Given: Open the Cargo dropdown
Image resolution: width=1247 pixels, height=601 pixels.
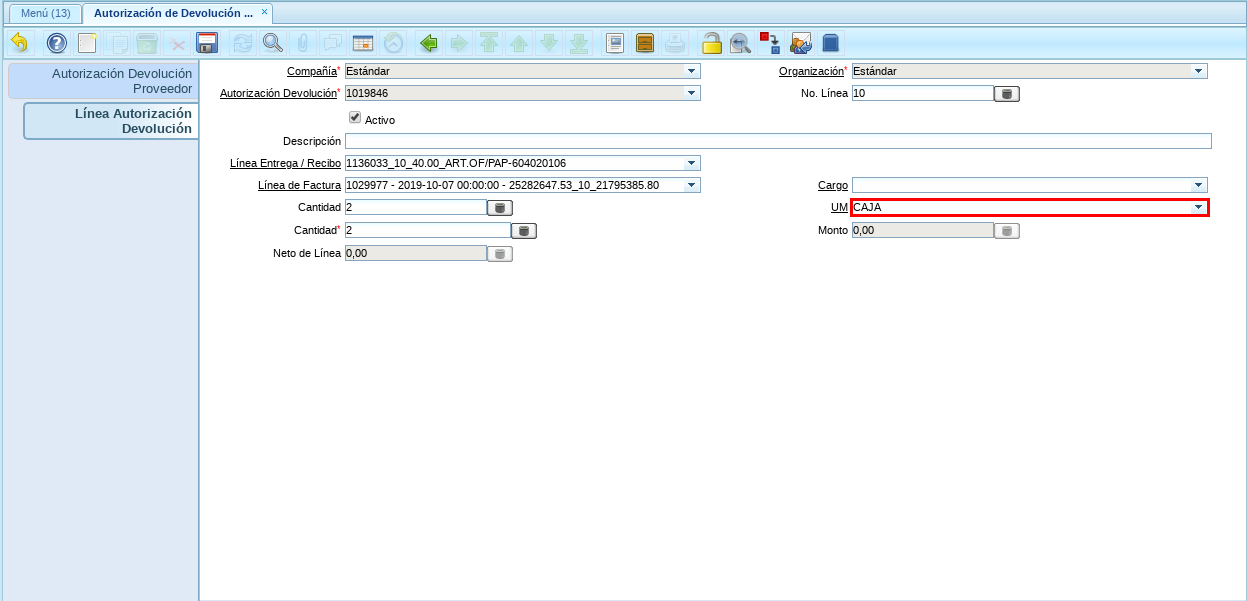Looking at the screenshot, I should click(1198, 185).
